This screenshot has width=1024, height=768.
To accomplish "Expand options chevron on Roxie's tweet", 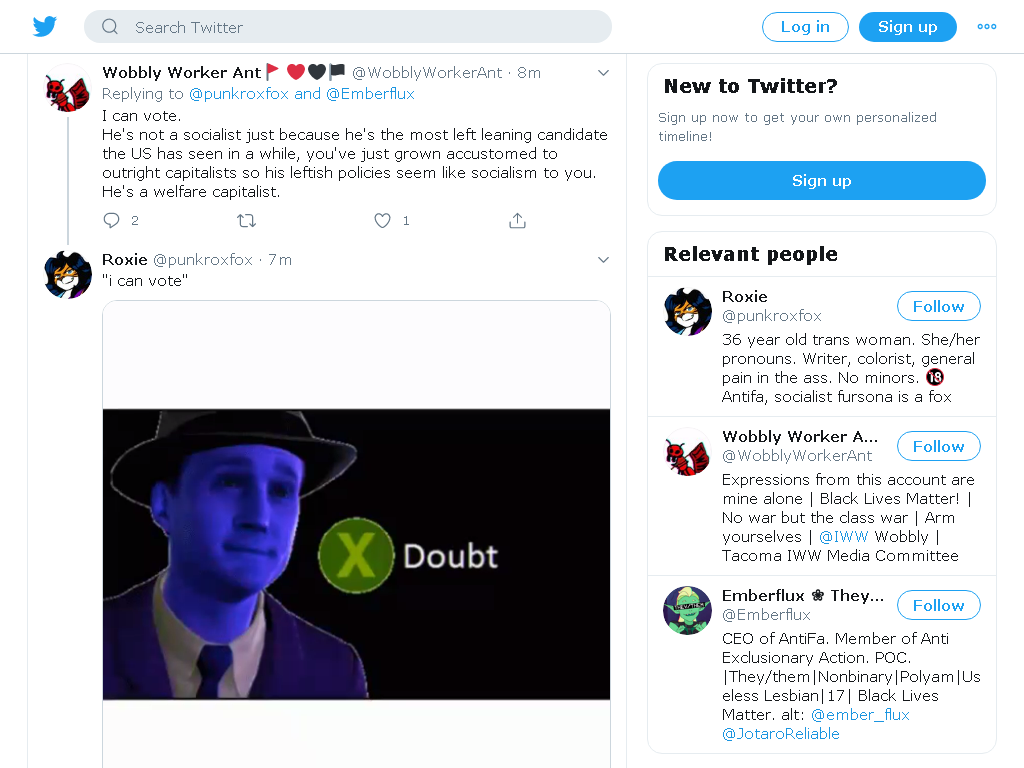I will tap(603, 260).
